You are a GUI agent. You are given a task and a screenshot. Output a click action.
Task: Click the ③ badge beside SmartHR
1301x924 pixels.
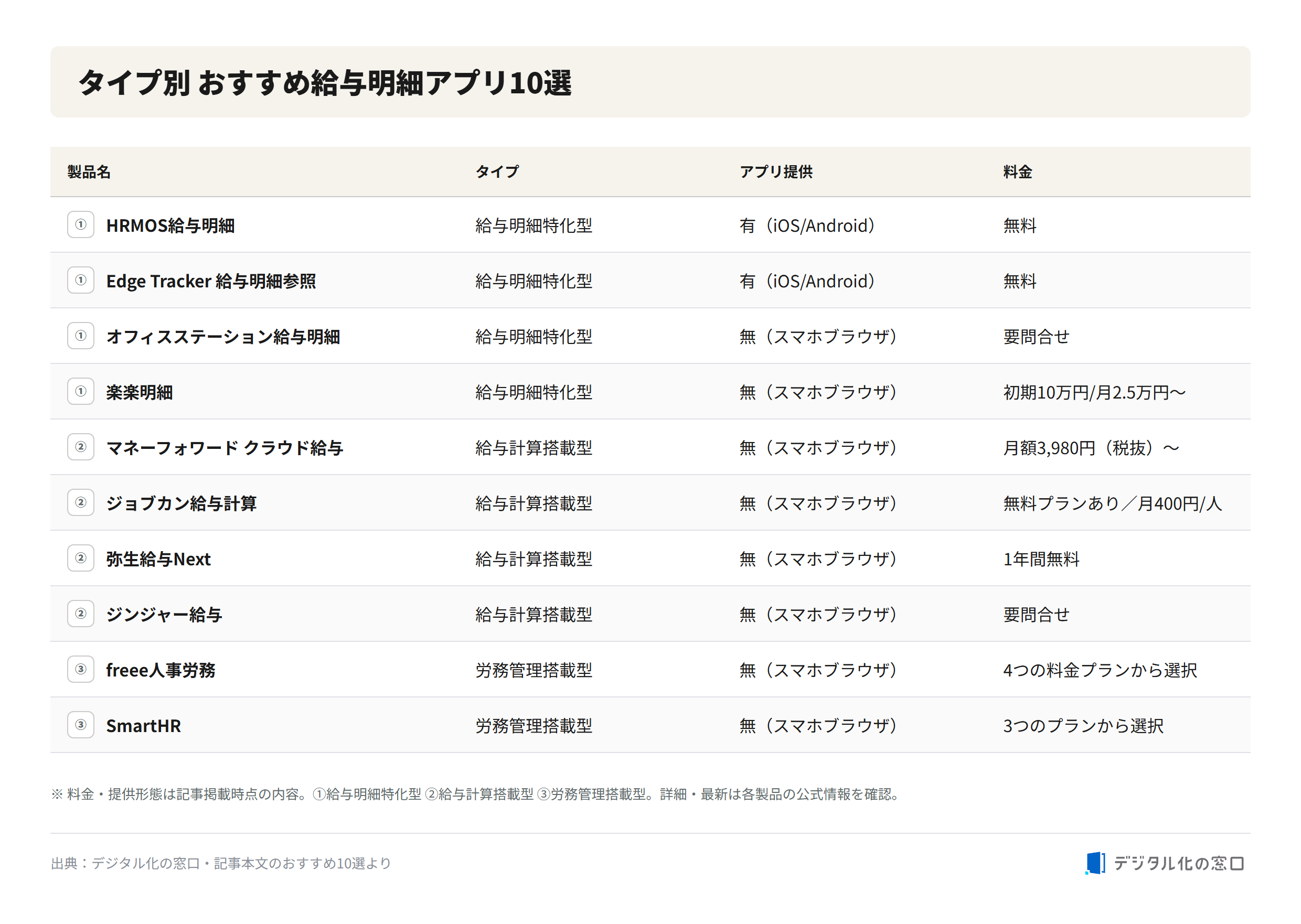click(81, 725)
